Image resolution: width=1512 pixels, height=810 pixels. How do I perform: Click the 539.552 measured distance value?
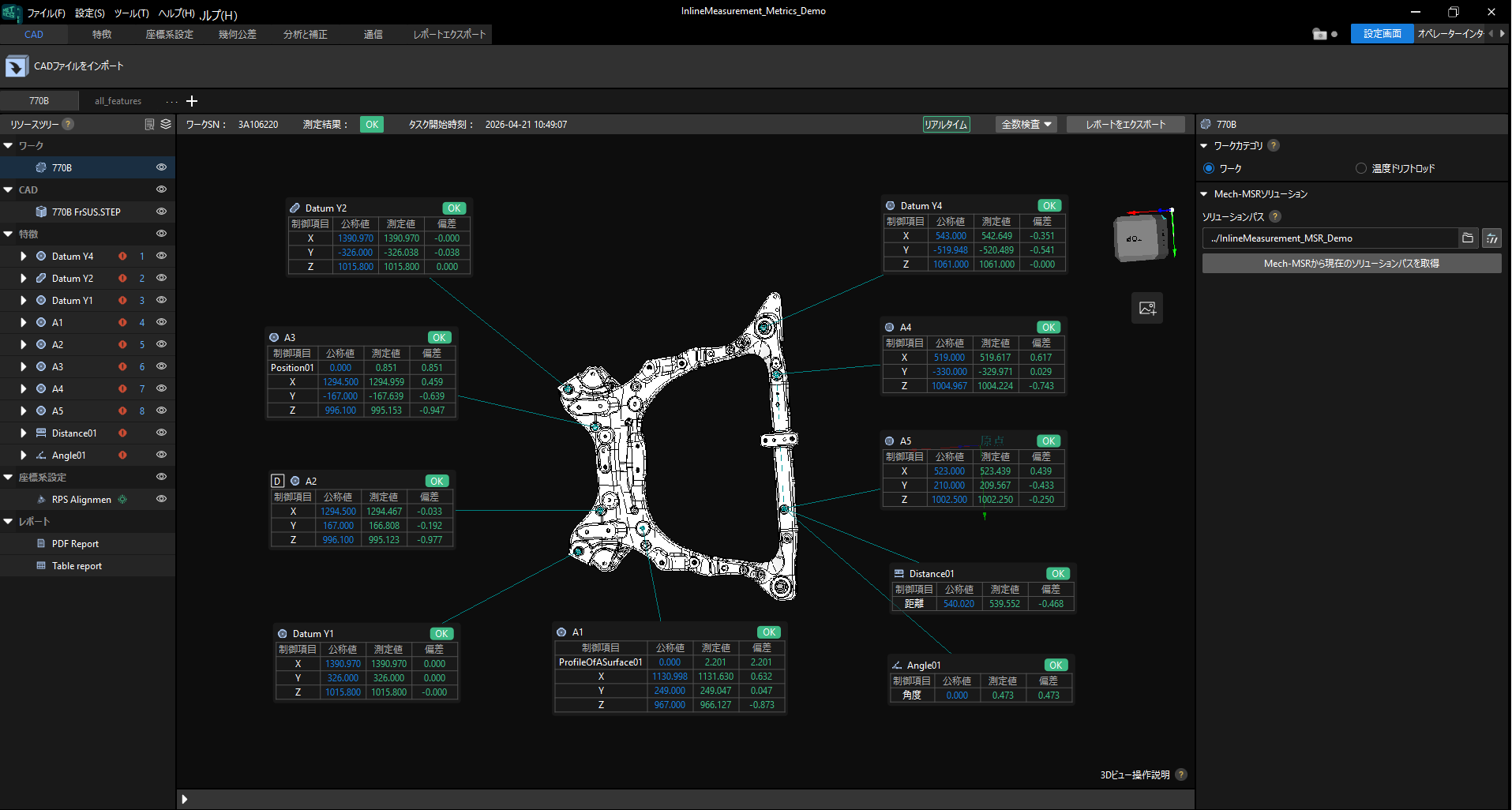pos(1004,603)
